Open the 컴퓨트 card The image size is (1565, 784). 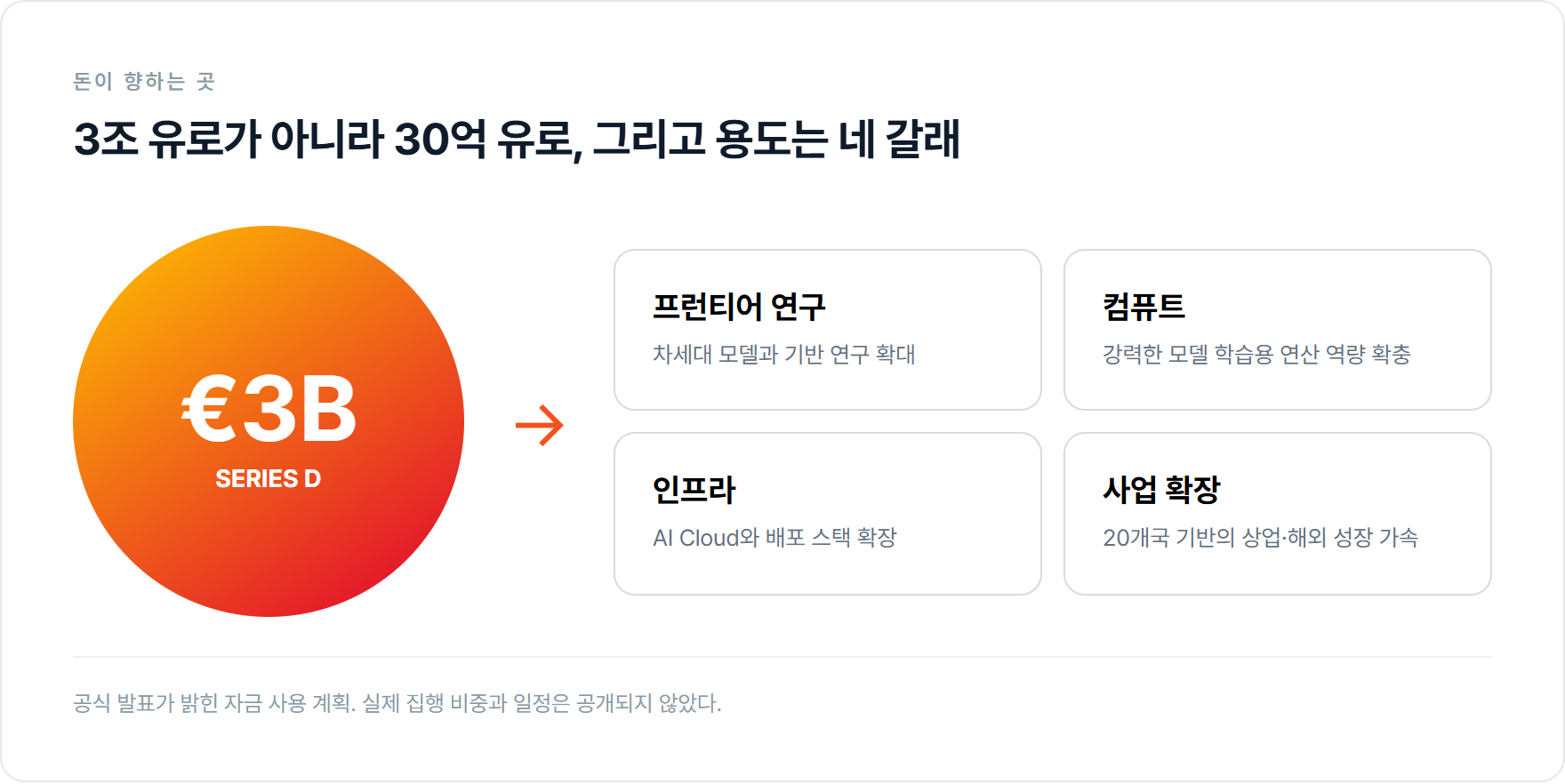pyautogui.click(x=1278, y=330)
